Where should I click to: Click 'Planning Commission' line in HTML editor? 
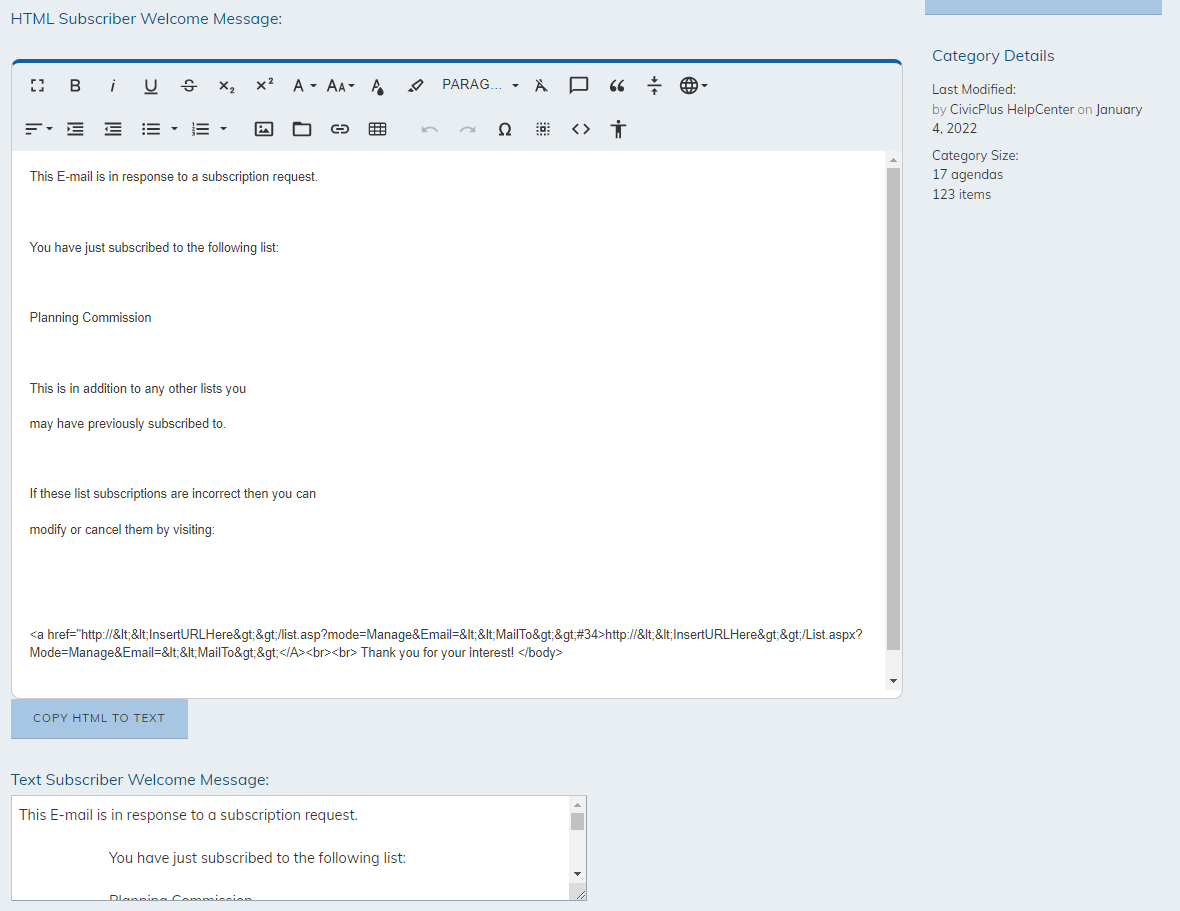[x=90, y=317]
